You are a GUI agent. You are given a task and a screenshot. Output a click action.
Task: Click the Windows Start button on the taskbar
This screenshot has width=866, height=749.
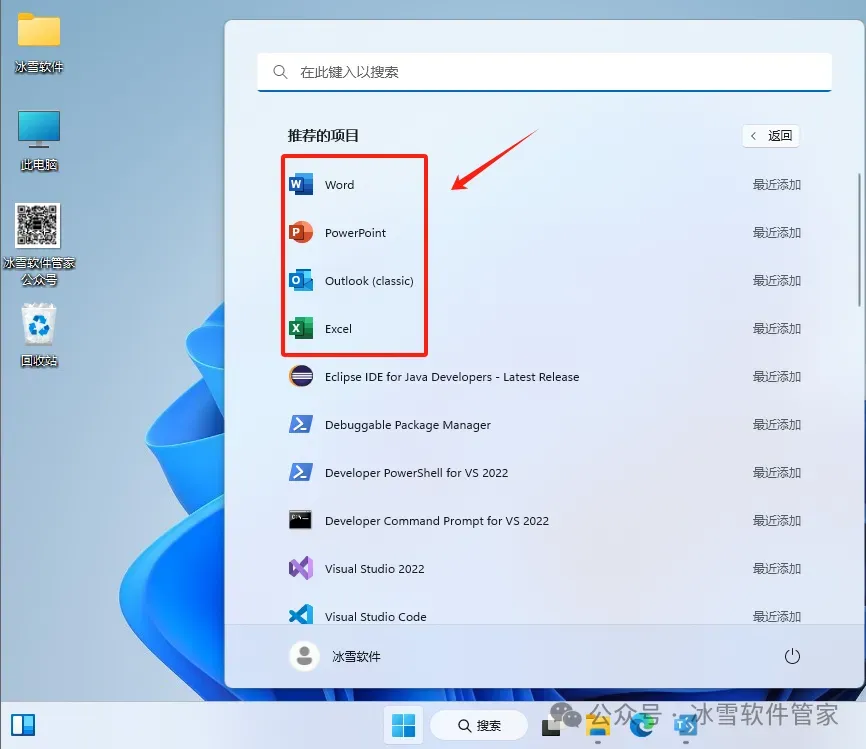[x=404, y=725]
